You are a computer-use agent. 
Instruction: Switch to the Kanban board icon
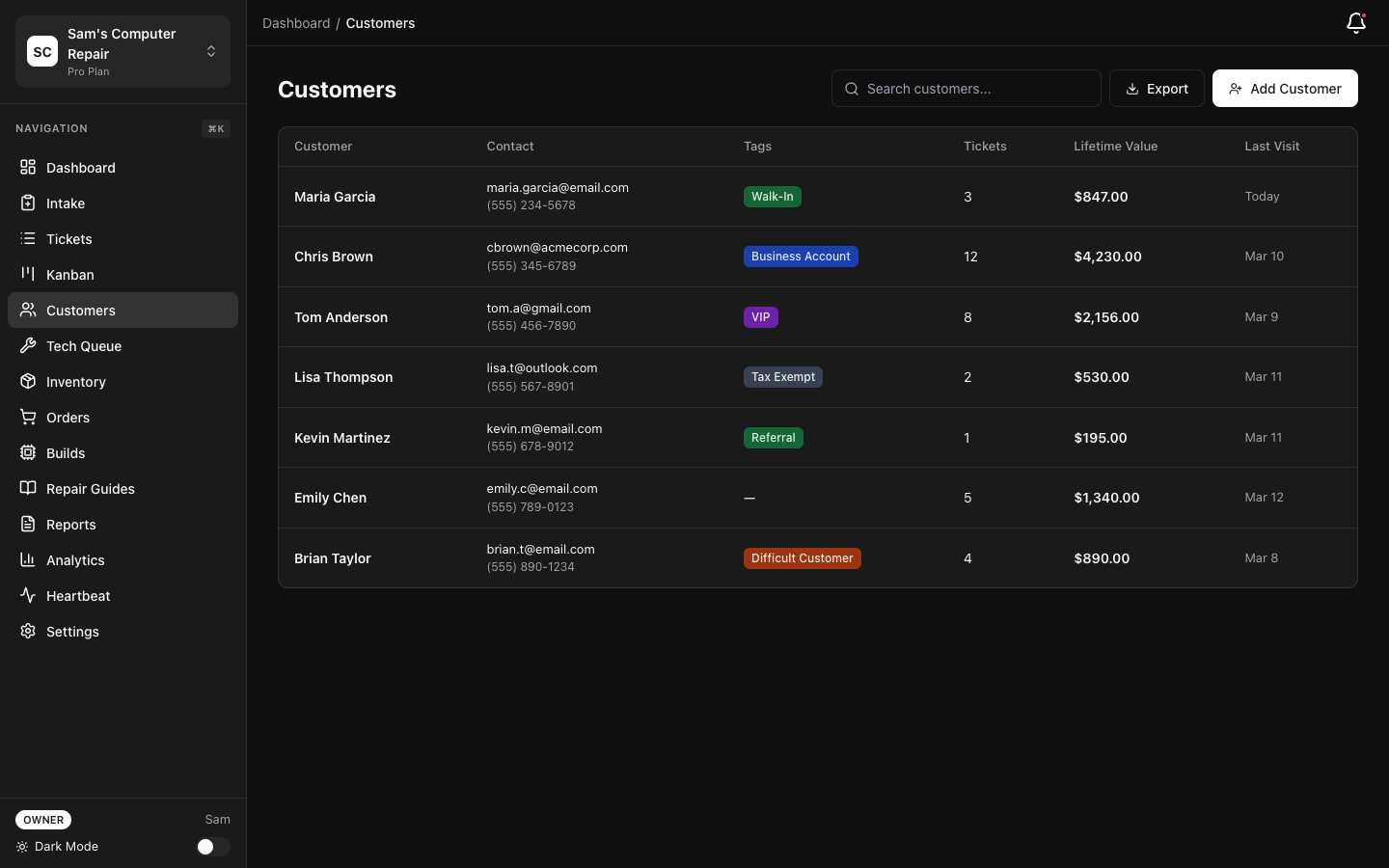(28, 274)
